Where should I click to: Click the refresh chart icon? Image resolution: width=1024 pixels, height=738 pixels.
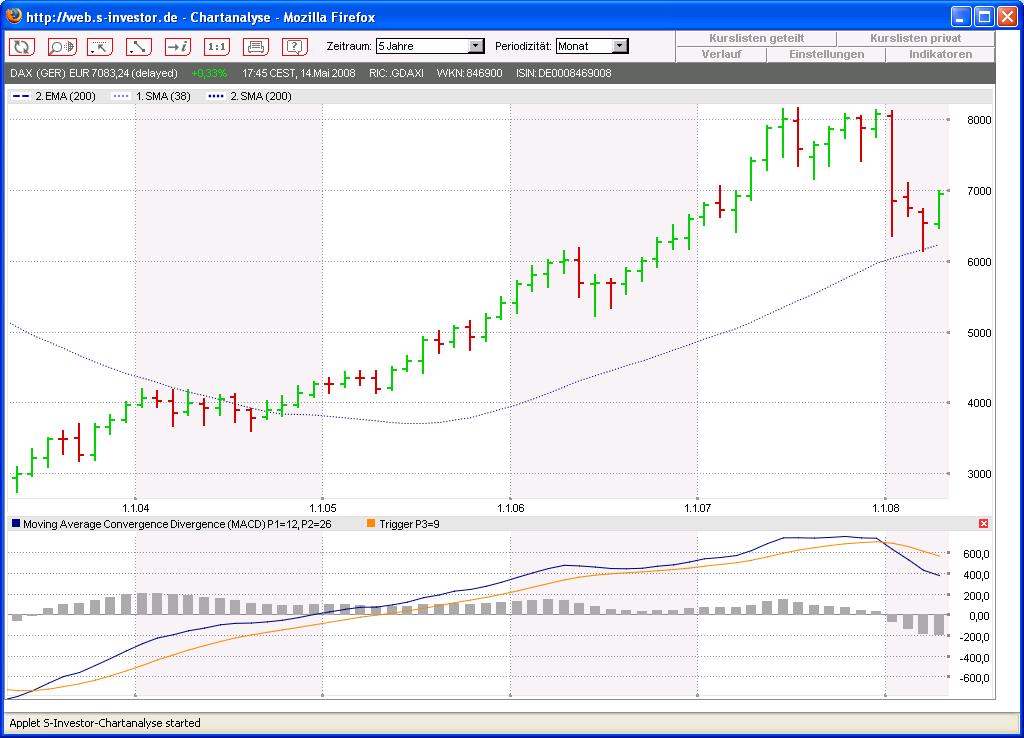(22, 47)
